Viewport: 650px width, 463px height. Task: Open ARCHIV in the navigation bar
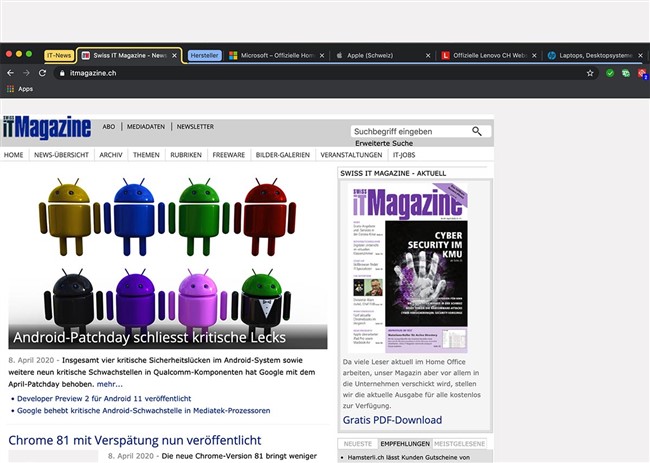pos(111,155)
